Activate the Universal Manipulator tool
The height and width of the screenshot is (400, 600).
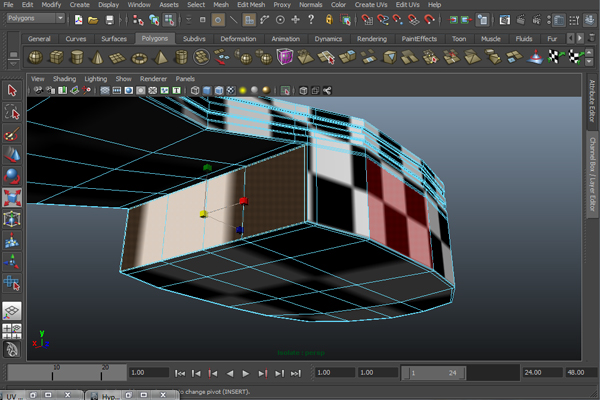click(x=12, y=219)
